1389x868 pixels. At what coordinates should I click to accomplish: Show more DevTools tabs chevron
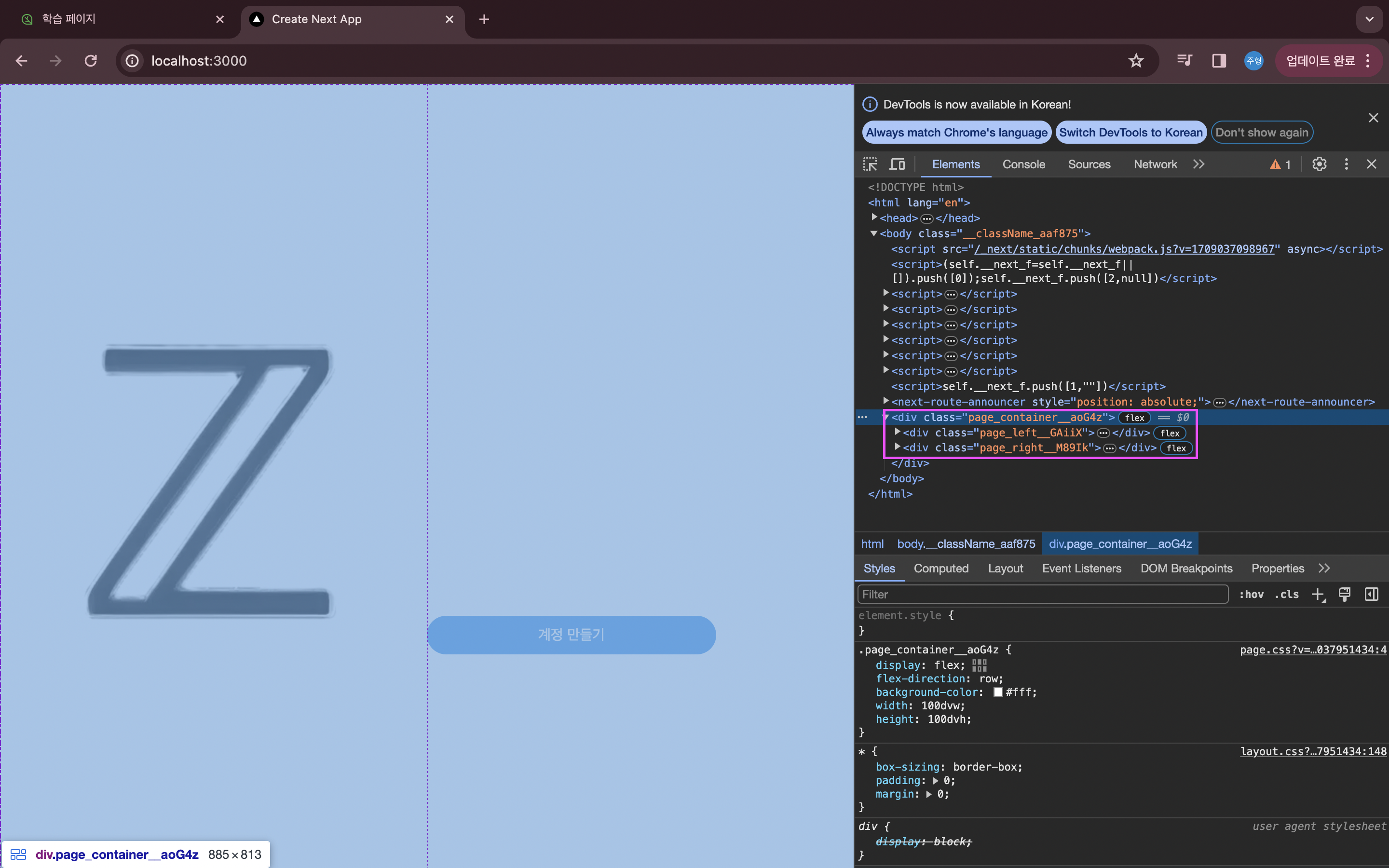[1198, 164]
